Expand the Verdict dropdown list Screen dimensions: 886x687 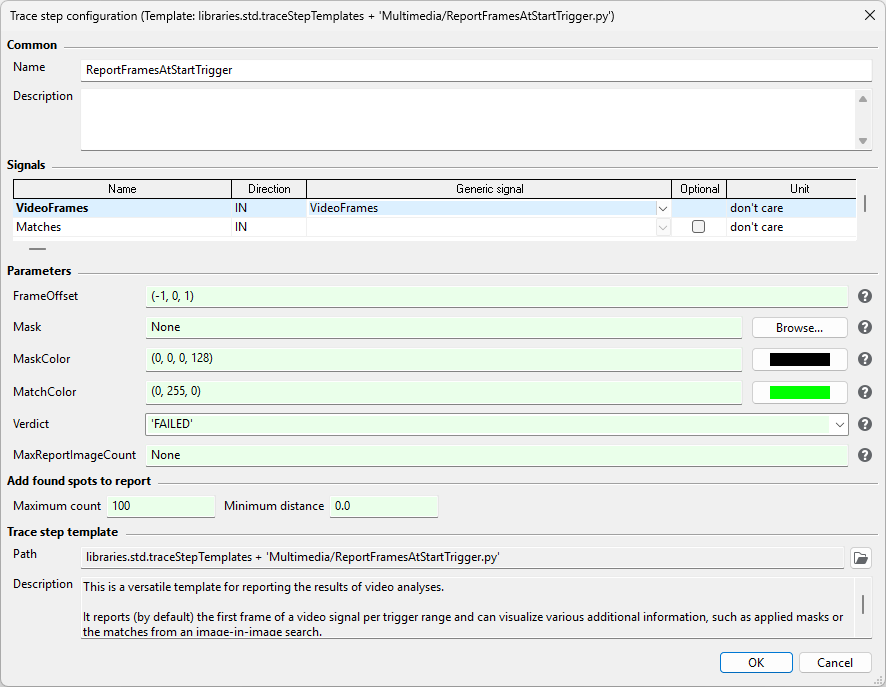click(x=839, y=424)
